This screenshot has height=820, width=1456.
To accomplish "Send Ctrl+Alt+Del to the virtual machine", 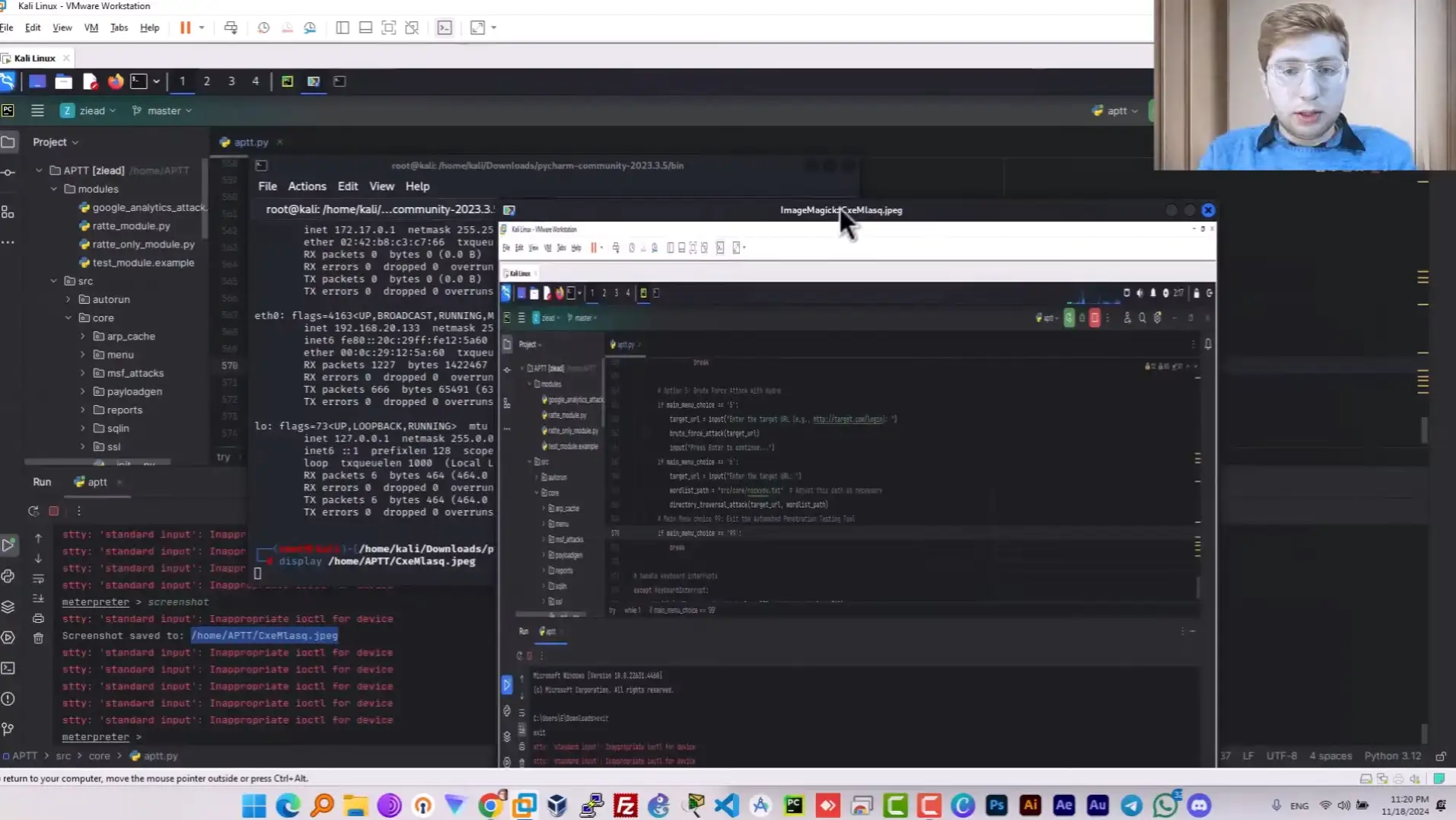I will click(x=231, y=27).
